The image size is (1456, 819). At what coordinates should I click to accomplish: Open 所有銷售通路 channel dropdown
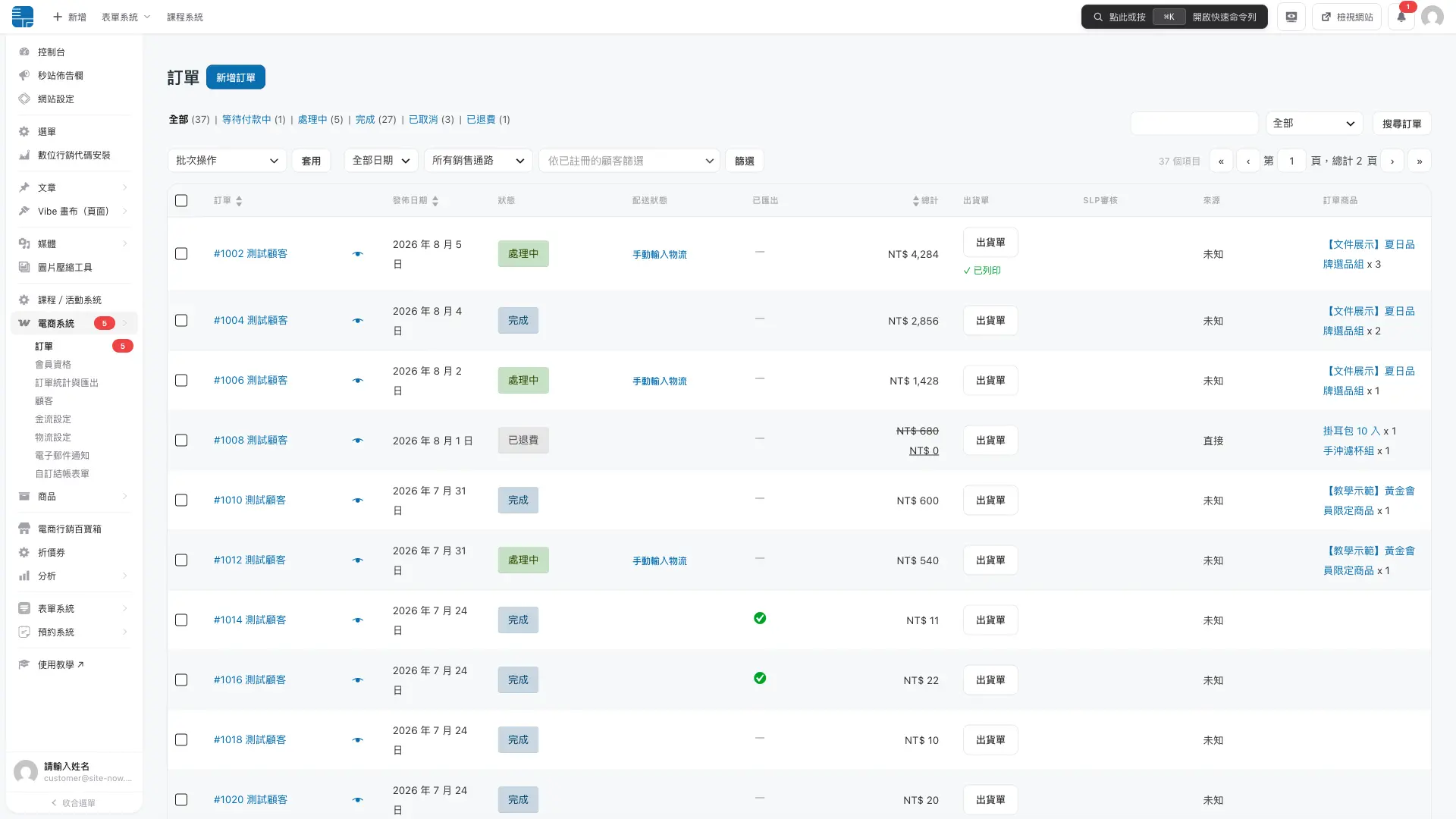[478, 161]
